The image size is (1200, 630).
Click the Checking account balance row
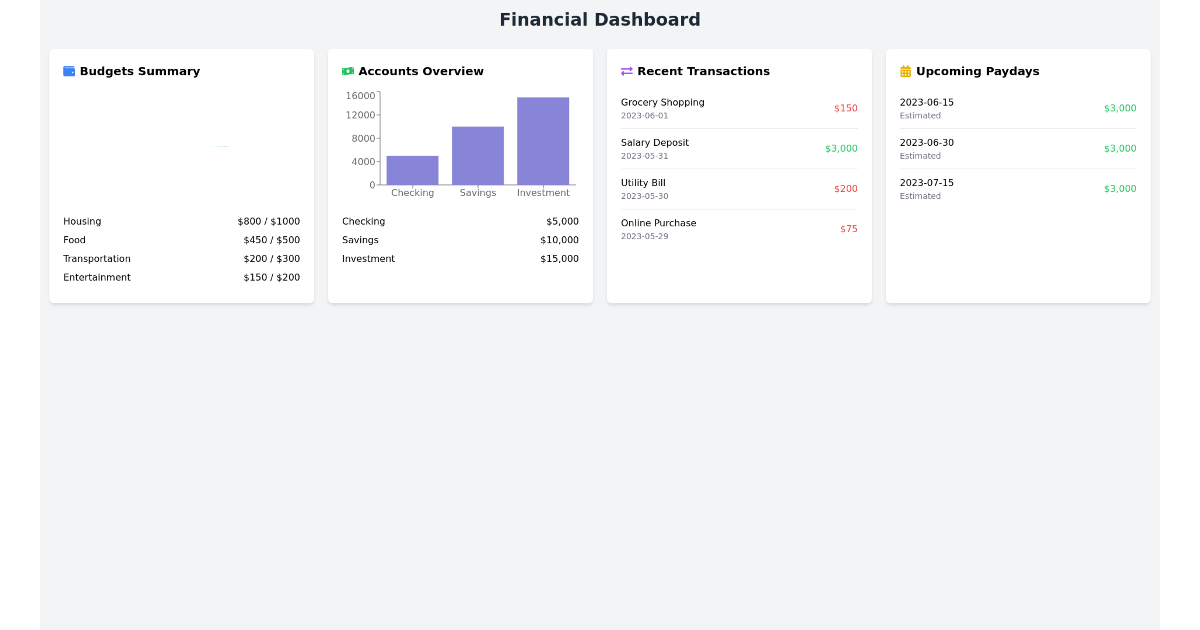coord(460,221)
